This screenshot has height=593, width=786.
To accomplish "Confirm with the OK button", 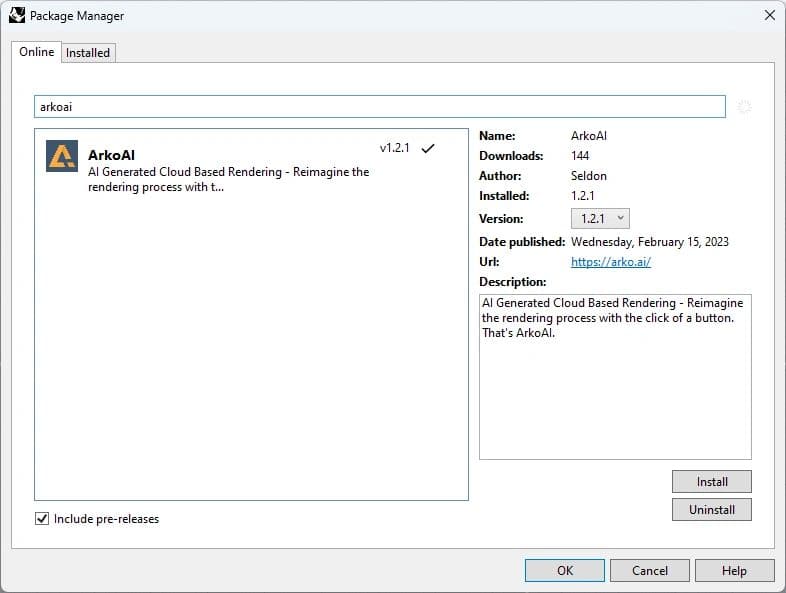I will coord(564,570).
